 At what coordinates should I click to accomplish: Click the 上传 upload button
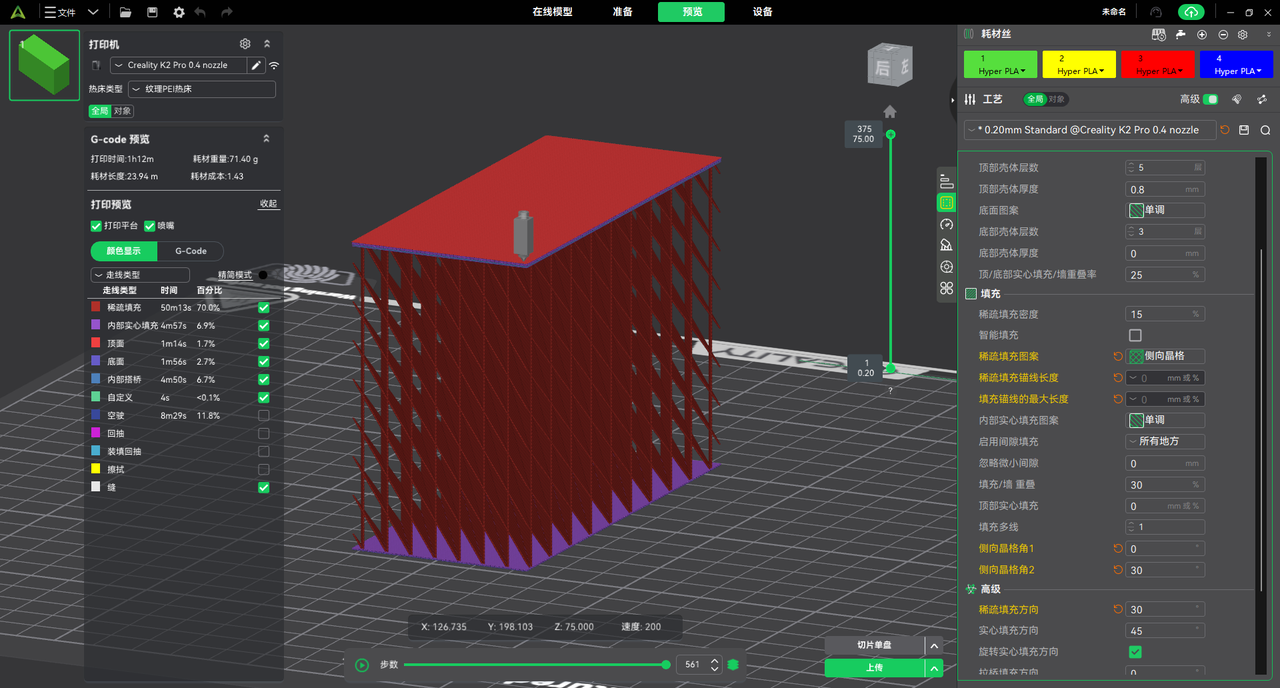click(x=874, y=668)
